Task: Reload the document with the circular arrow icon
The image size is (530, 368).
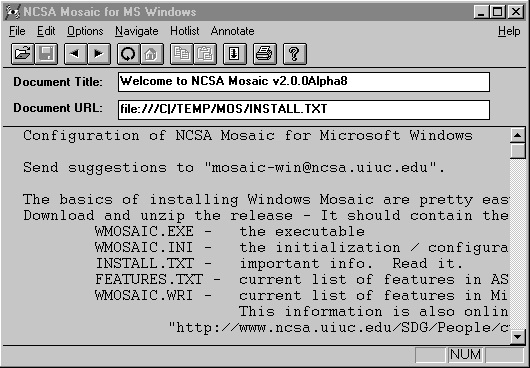Action: click(128, 54)
